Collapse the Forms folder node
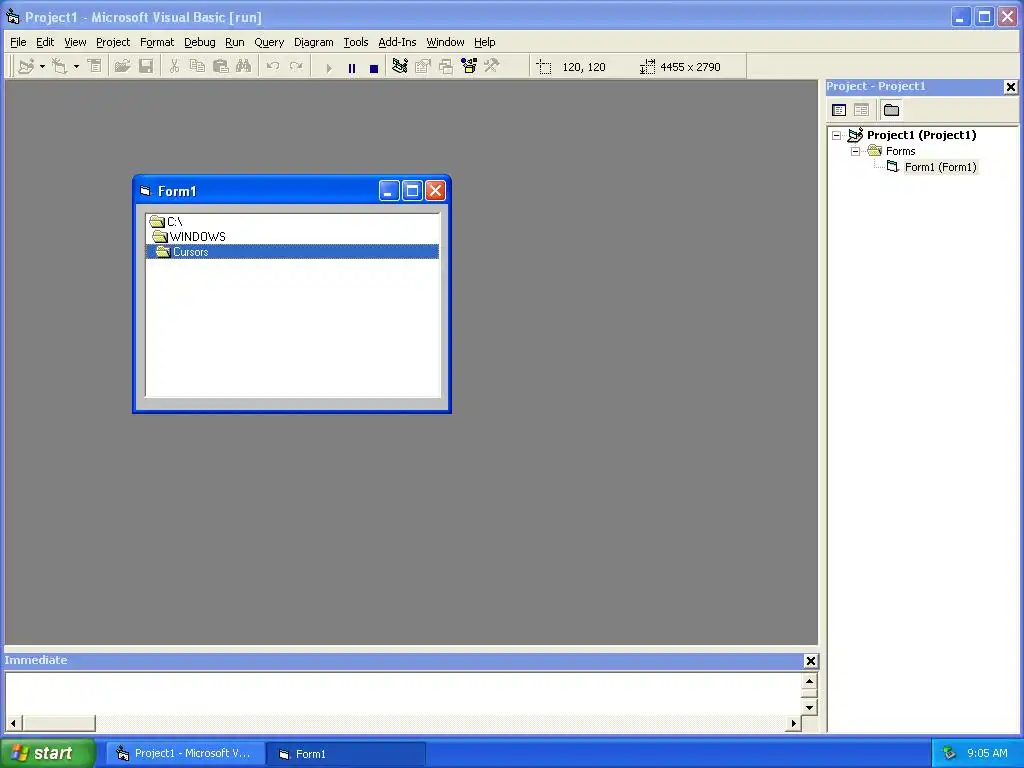Image resolution: width=1024 pixels, height=768 pixels. (x=856, y=152)
